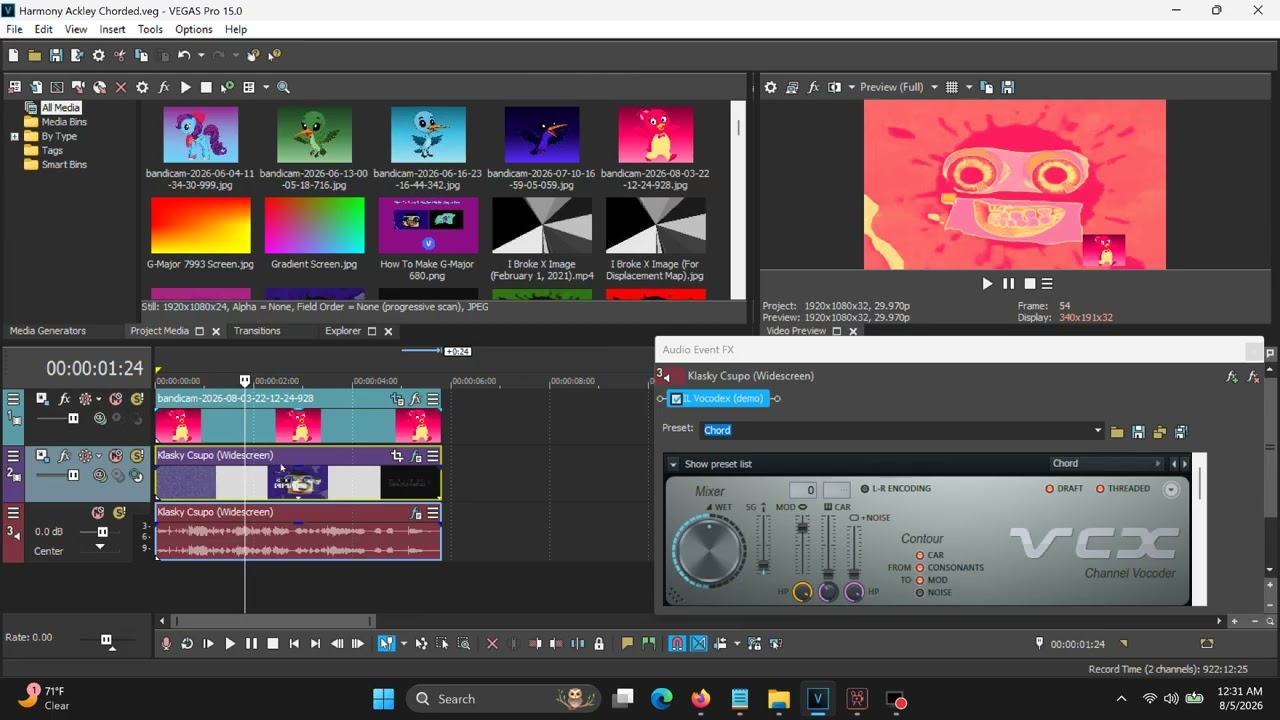The image size is (1280, 720).
Task: Open Event Pan/Crop on Klasky Csupo video event
Action: coord(397,456)
